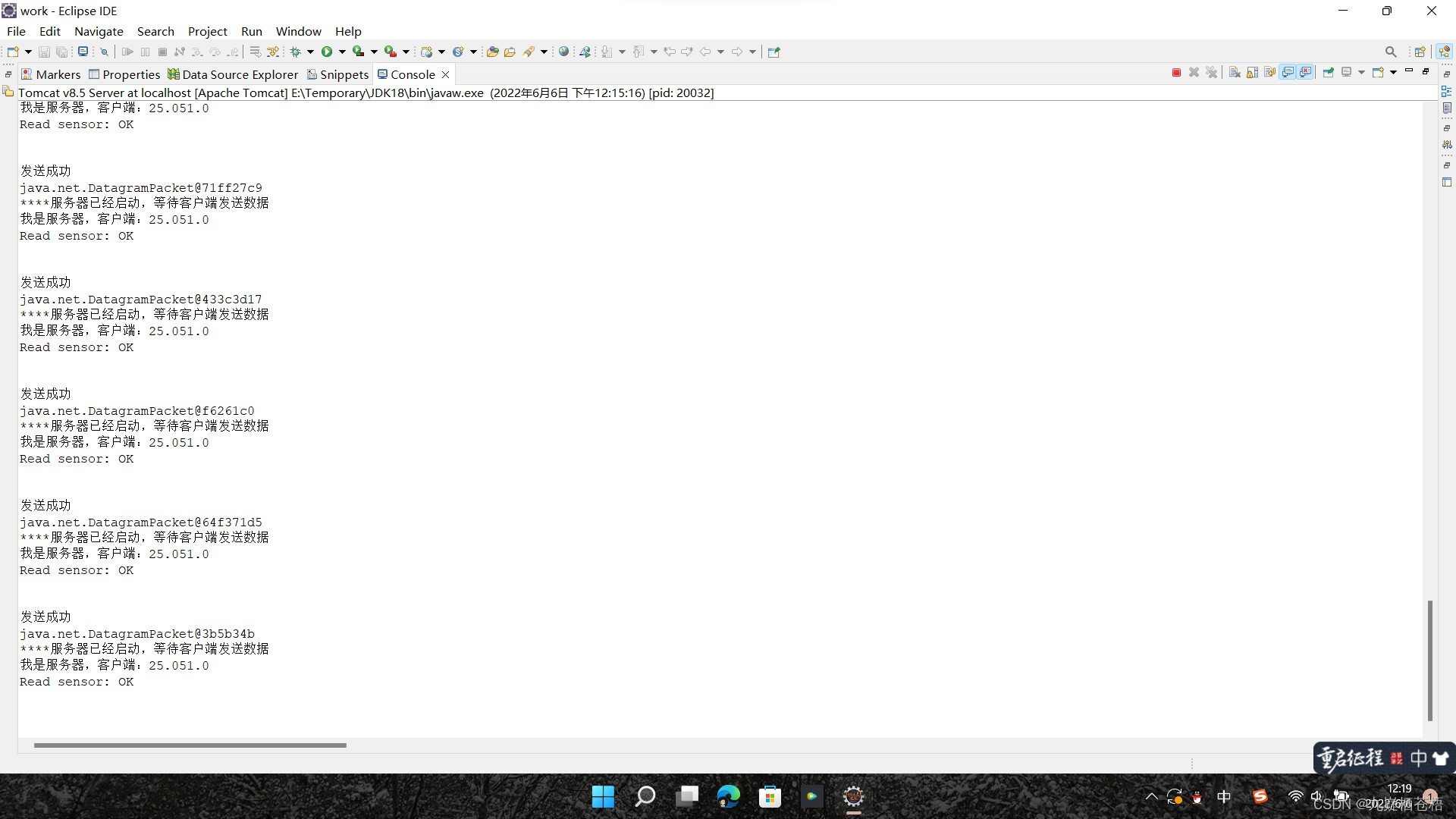1456x819 pixels.
Task: Click the green Run button
Action: [x=327, y=52]
